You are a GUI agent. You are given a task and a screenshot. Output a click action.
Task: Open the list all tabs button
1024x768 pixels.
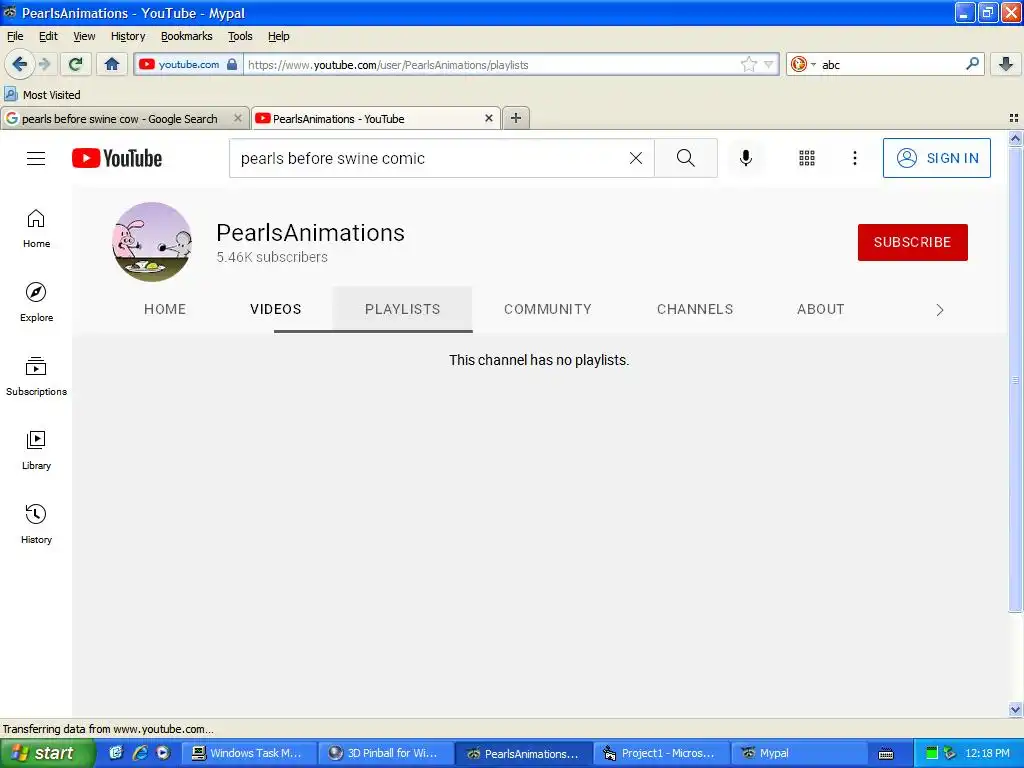1014,118
